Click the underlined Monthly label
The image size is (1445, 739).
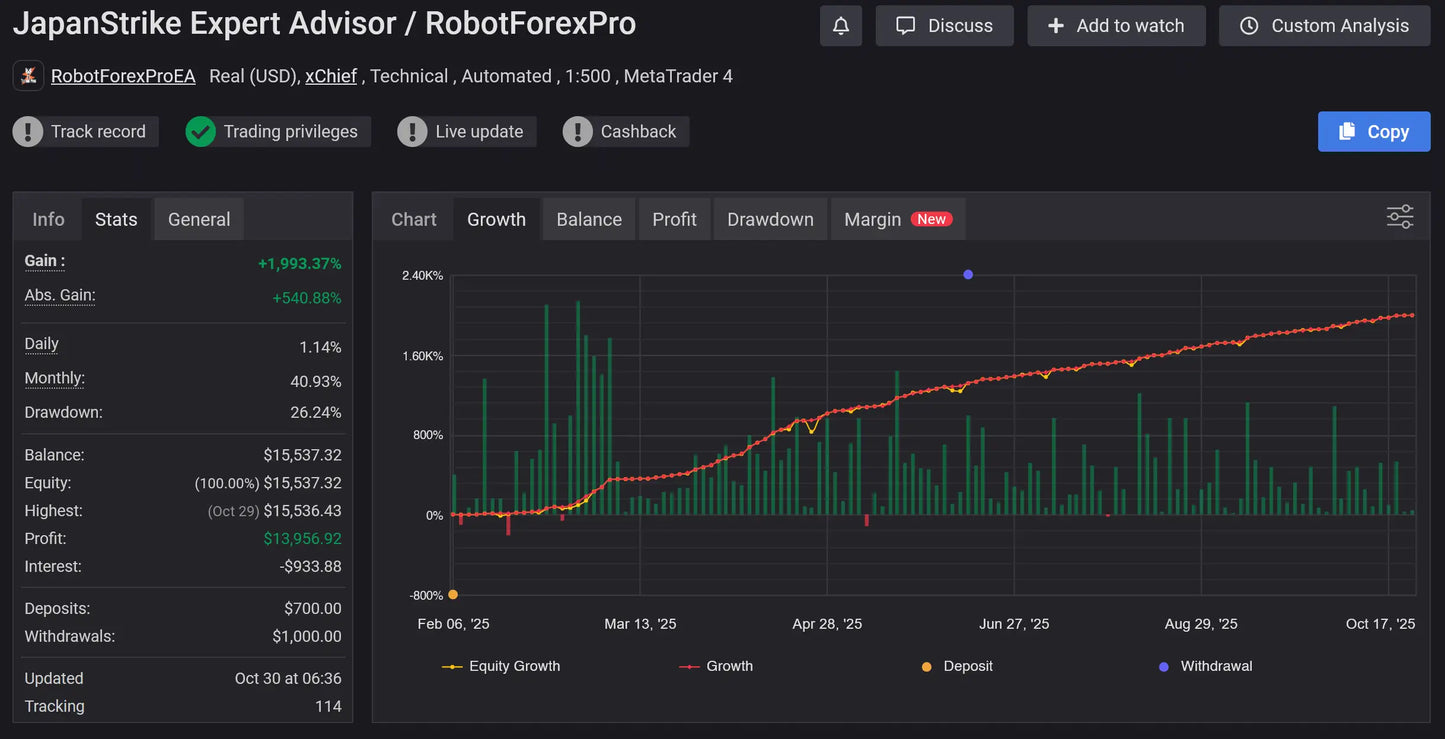click(55, 378)
